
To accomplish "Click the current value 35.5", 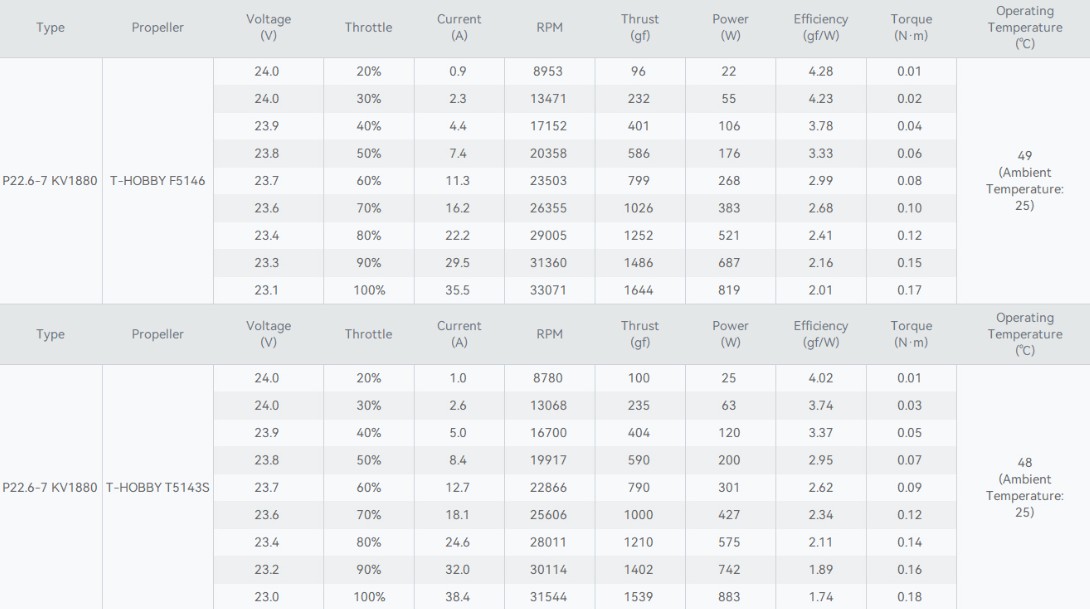I will tap(459, 290).
